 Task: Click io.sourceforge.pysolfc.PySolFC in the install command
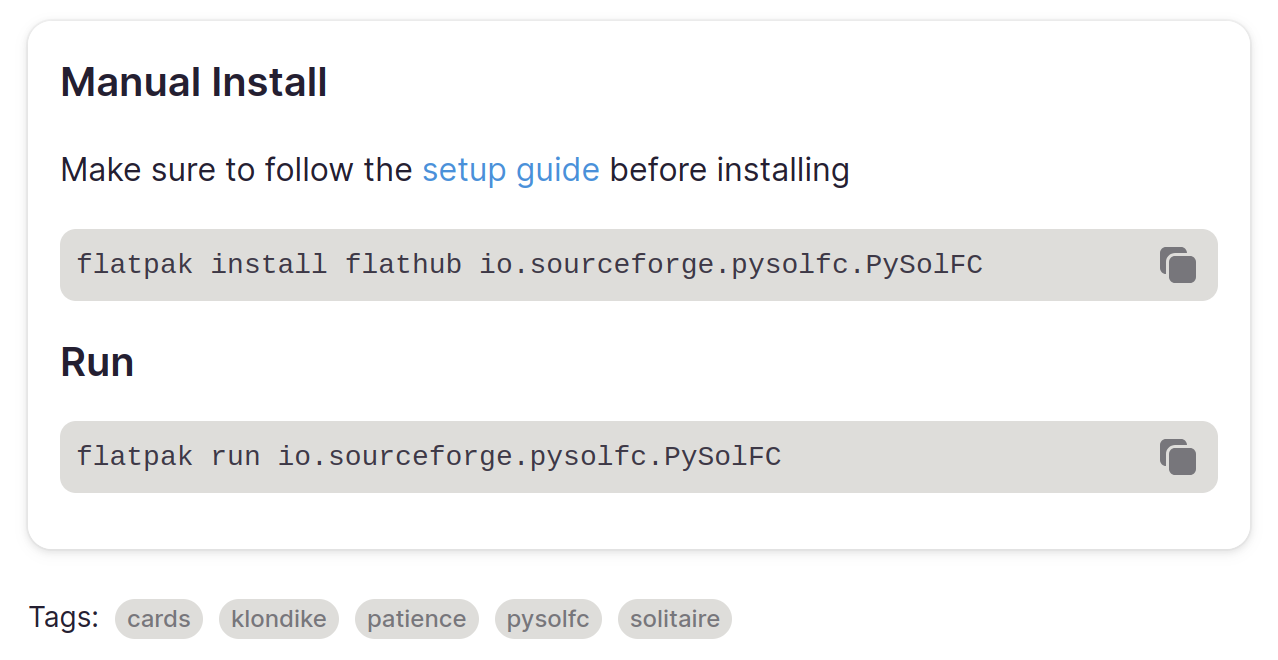point(731,265)
